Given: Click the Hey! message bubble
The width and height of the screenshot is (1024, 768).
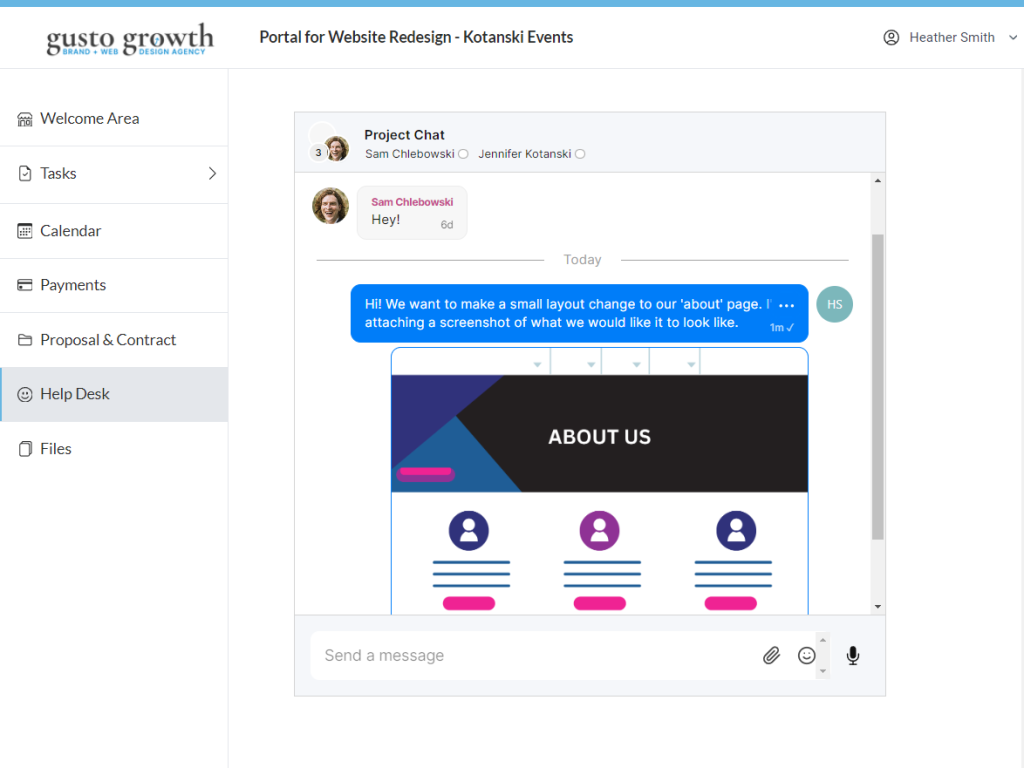Looking at the screenshot, I should tap(412, 213).
